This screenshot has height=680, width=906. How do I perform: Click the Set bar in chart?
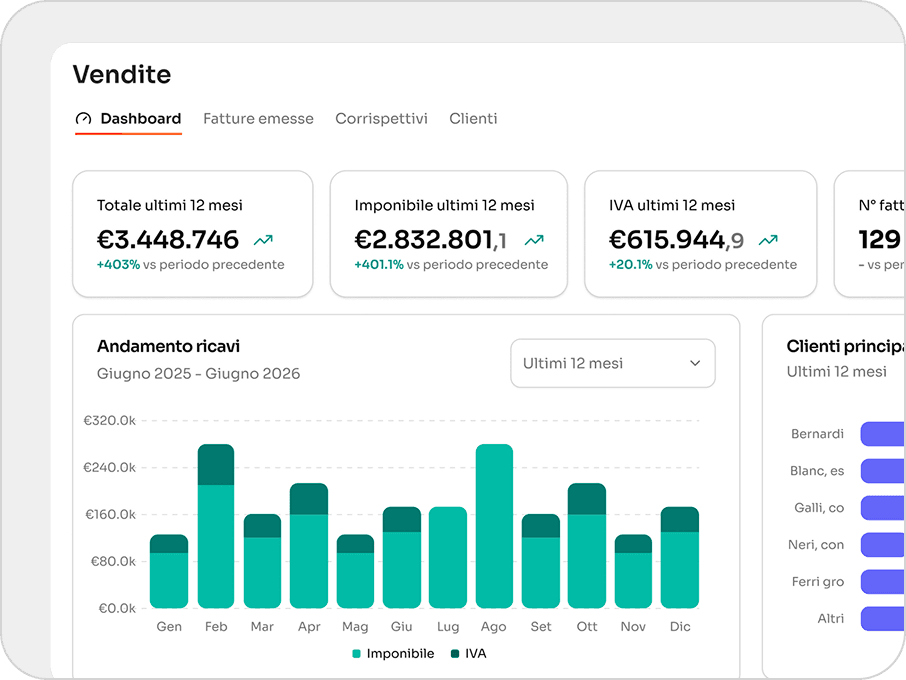(x=541, y=561)
